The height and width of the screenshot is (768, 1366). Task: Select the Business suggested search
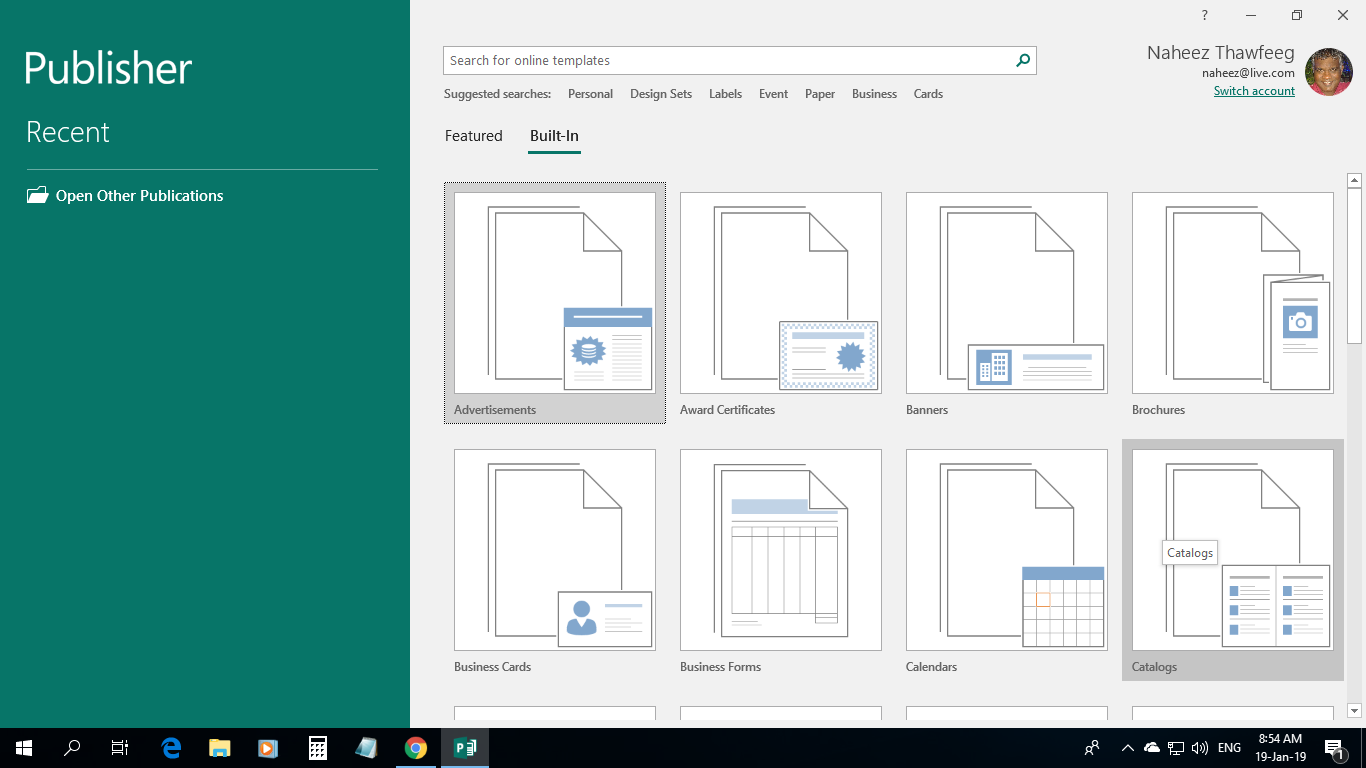(x=874, y=94)
